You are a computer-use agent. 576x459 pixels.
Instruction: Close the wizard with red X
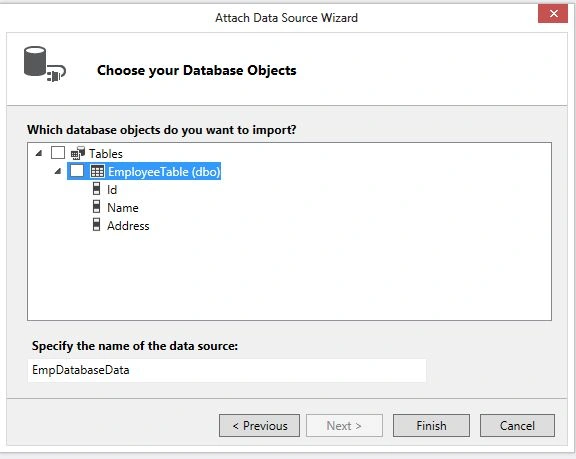tap(553, 14)
